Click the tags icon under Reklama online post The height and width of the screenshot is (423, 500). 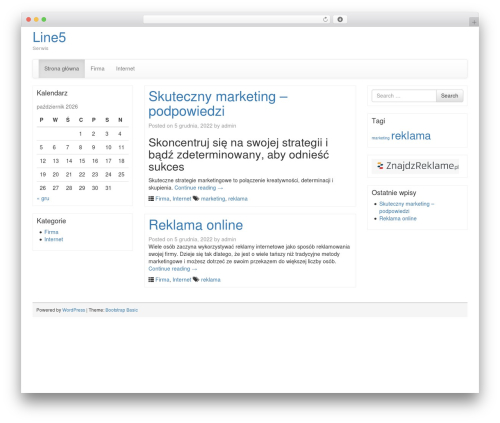click(196, 280)
